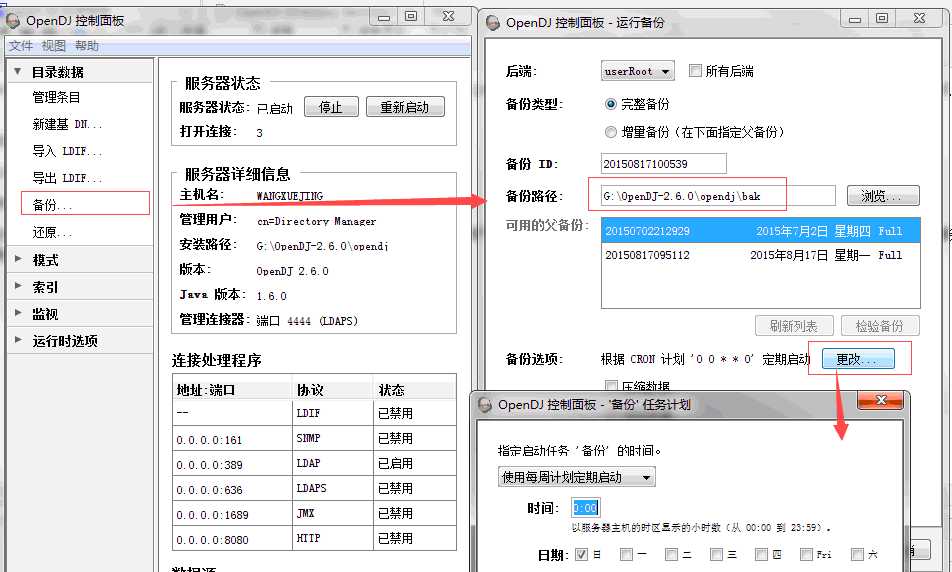Image resolution: width=952 pixels, height=572 pixels.
Task: Open 备份... in the sidebar
Action: (x=52, y=205)
